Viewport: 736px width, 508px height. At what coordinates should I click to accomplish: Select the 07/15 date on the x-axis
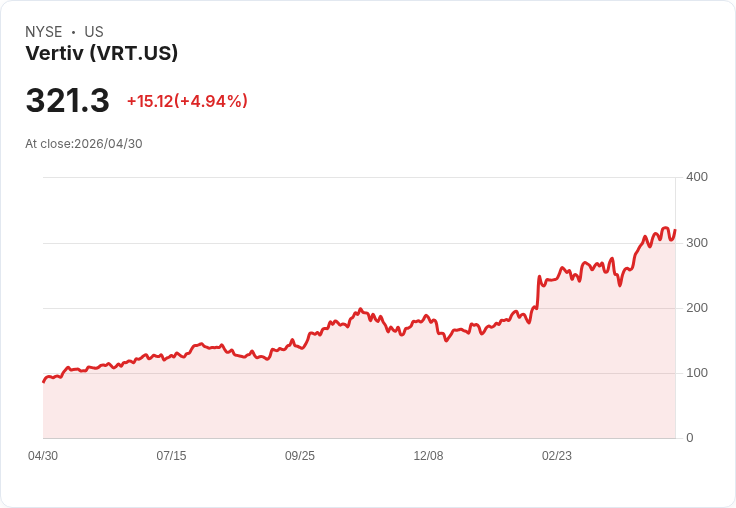coord(171,456)
